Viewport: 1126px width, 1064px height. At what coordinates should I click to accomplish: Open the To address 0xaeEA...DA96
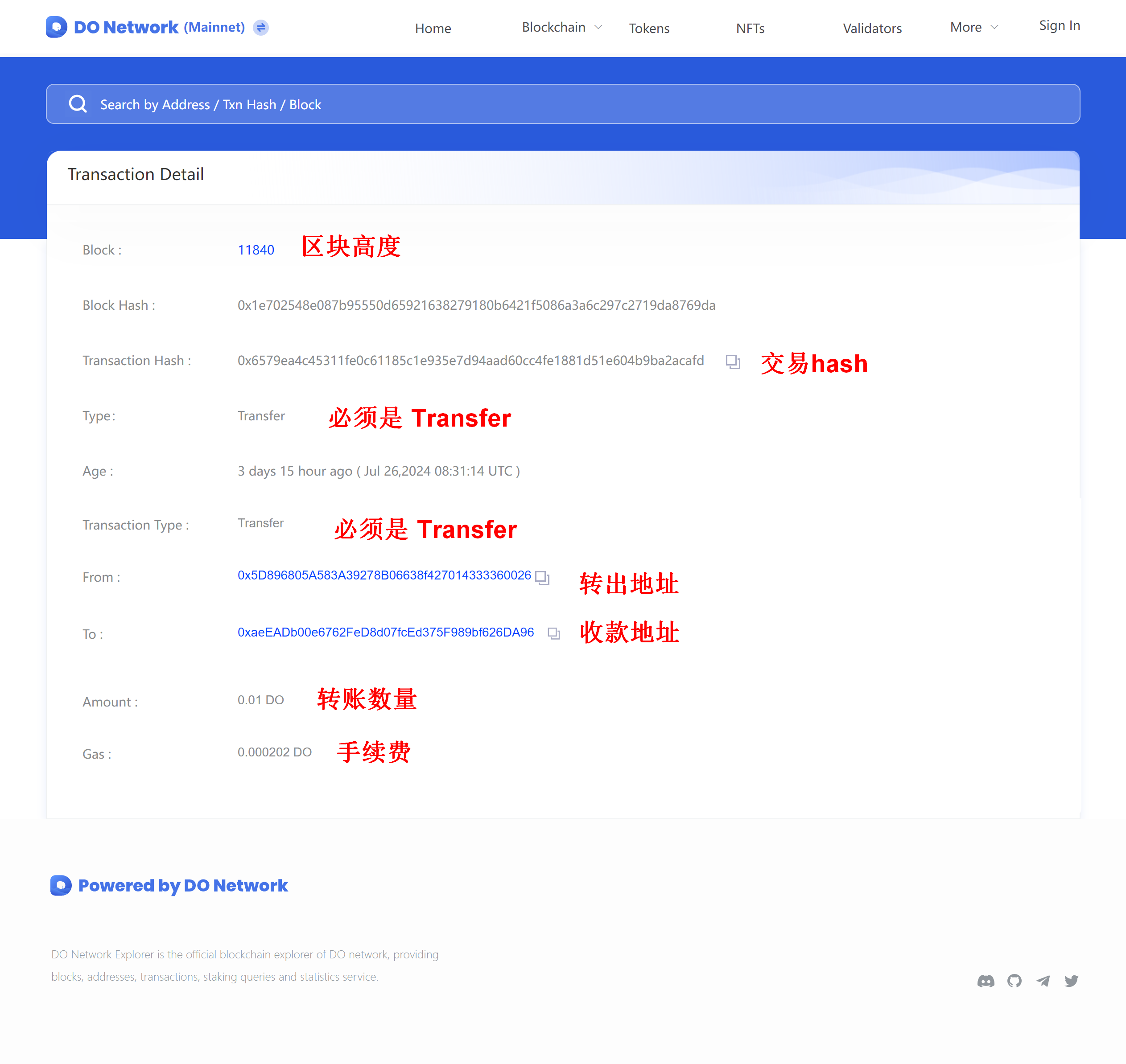tap(386, 633)
